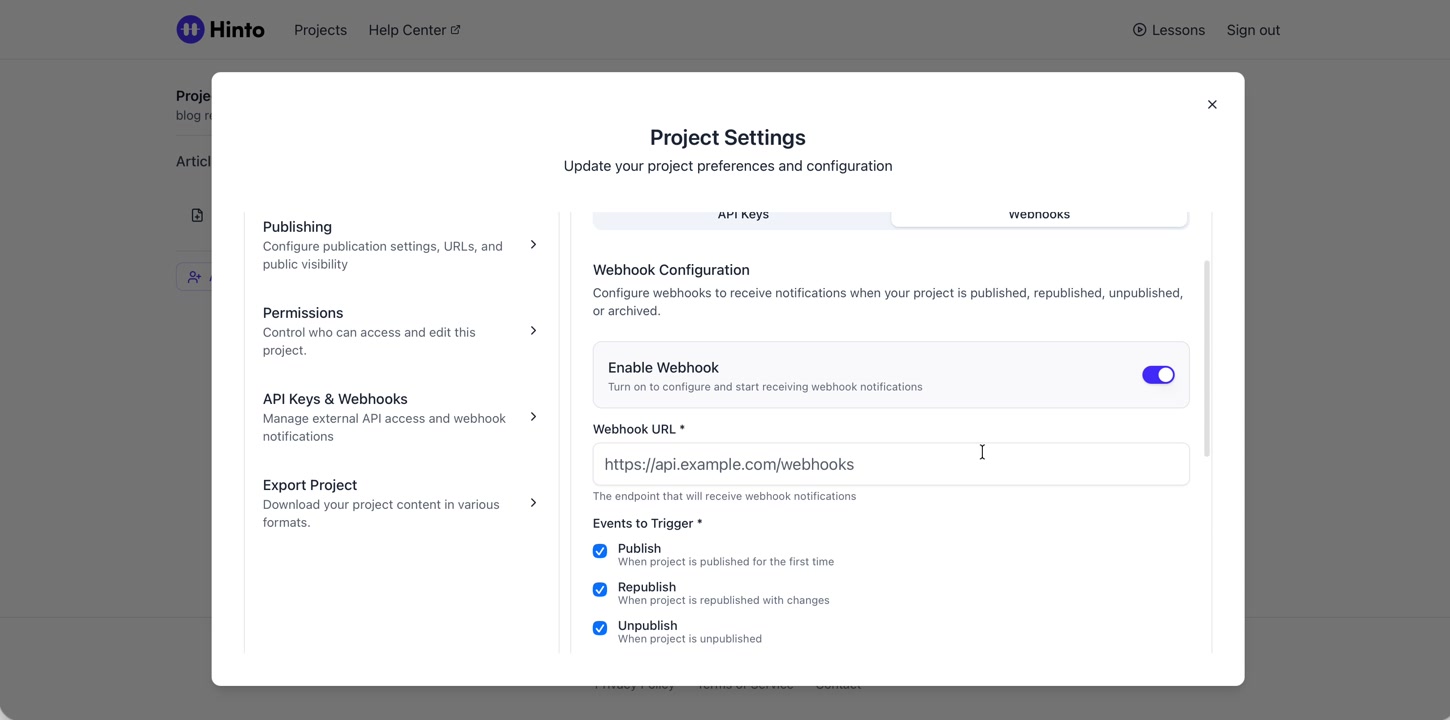Click the Sign out link
The height and width of the screenshot is (720, 1450).
tap(1253, 30)
